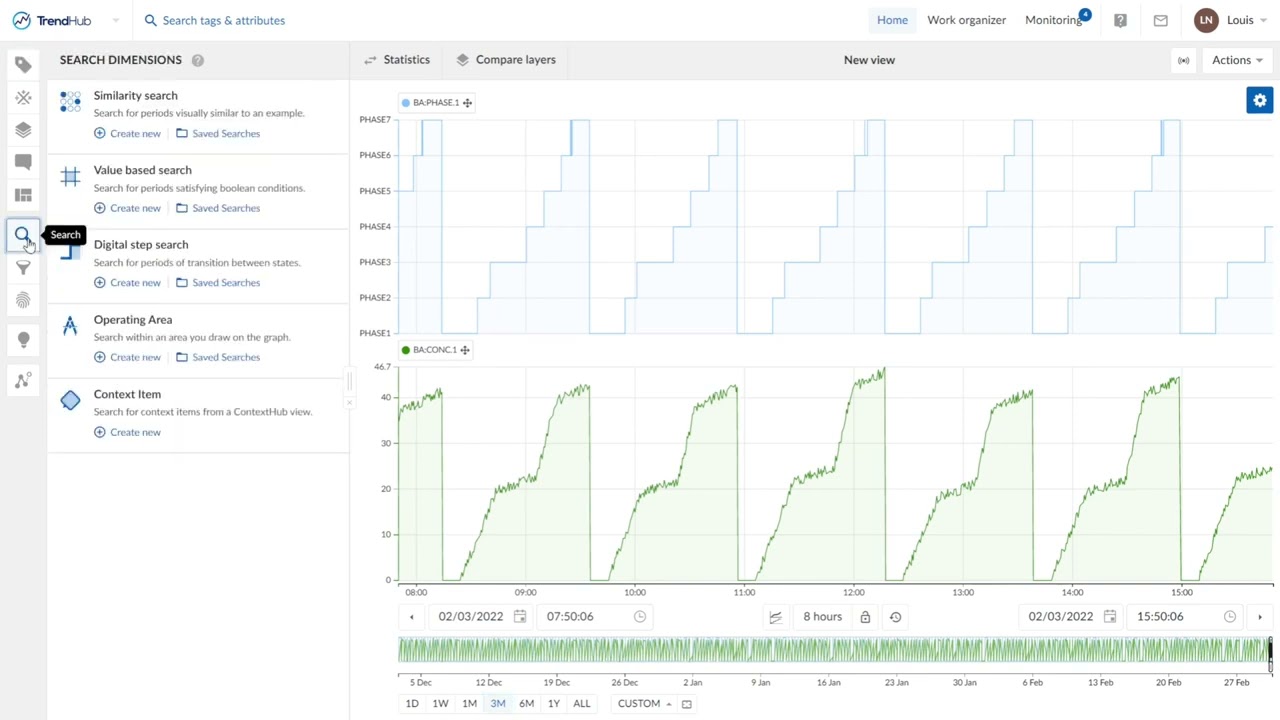The height and width of the screenshot is (720, 1280).
Task: Select the 1W time range
Action: point(440,704)
